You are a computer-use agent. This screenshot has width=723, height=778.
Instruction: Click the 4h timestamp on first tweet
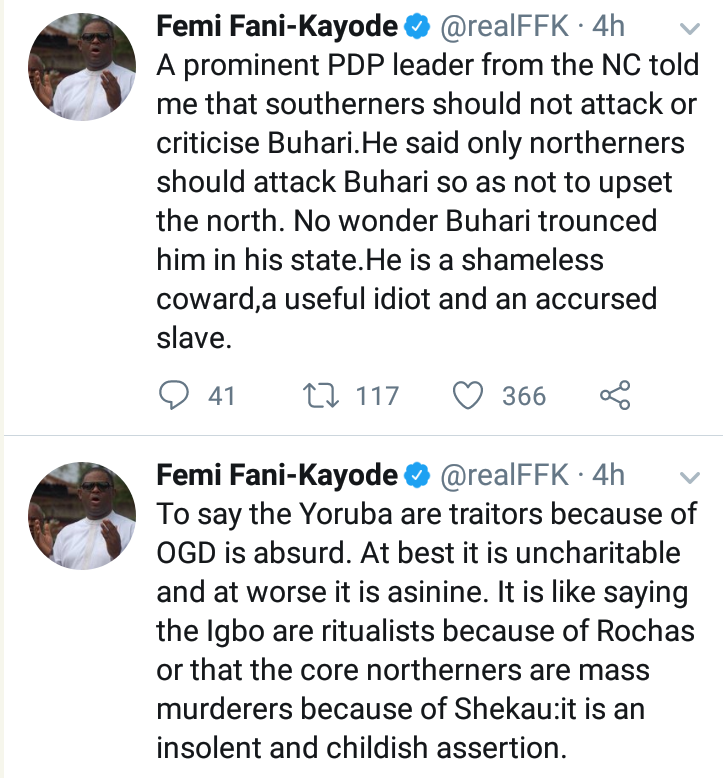click(609, 27)
